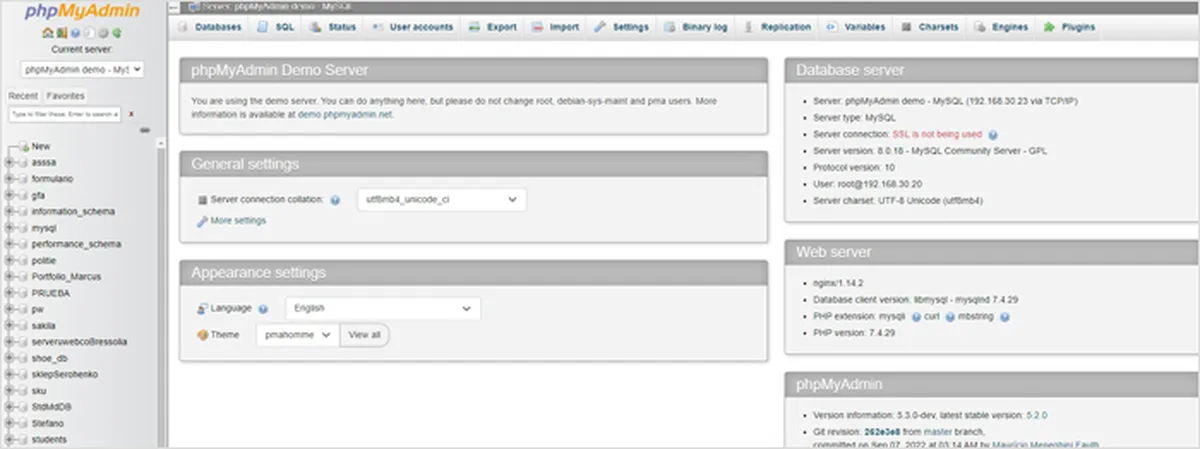Open the Settings tab

pyautogui.click(x=622, y=27)
